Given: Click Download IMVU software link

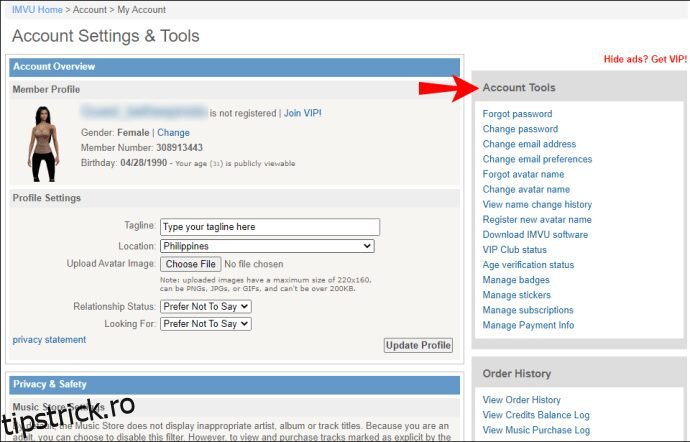Looking at the screenshot, I should click(x=535, y=235).
